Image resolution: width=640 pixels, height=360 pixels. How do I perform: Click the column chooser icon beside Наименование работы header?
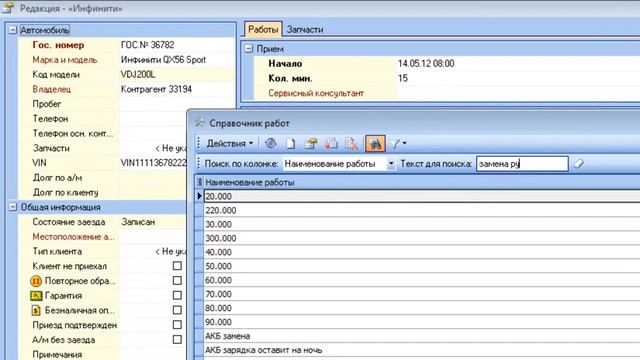pyautogui.click(x=199, y=182)
